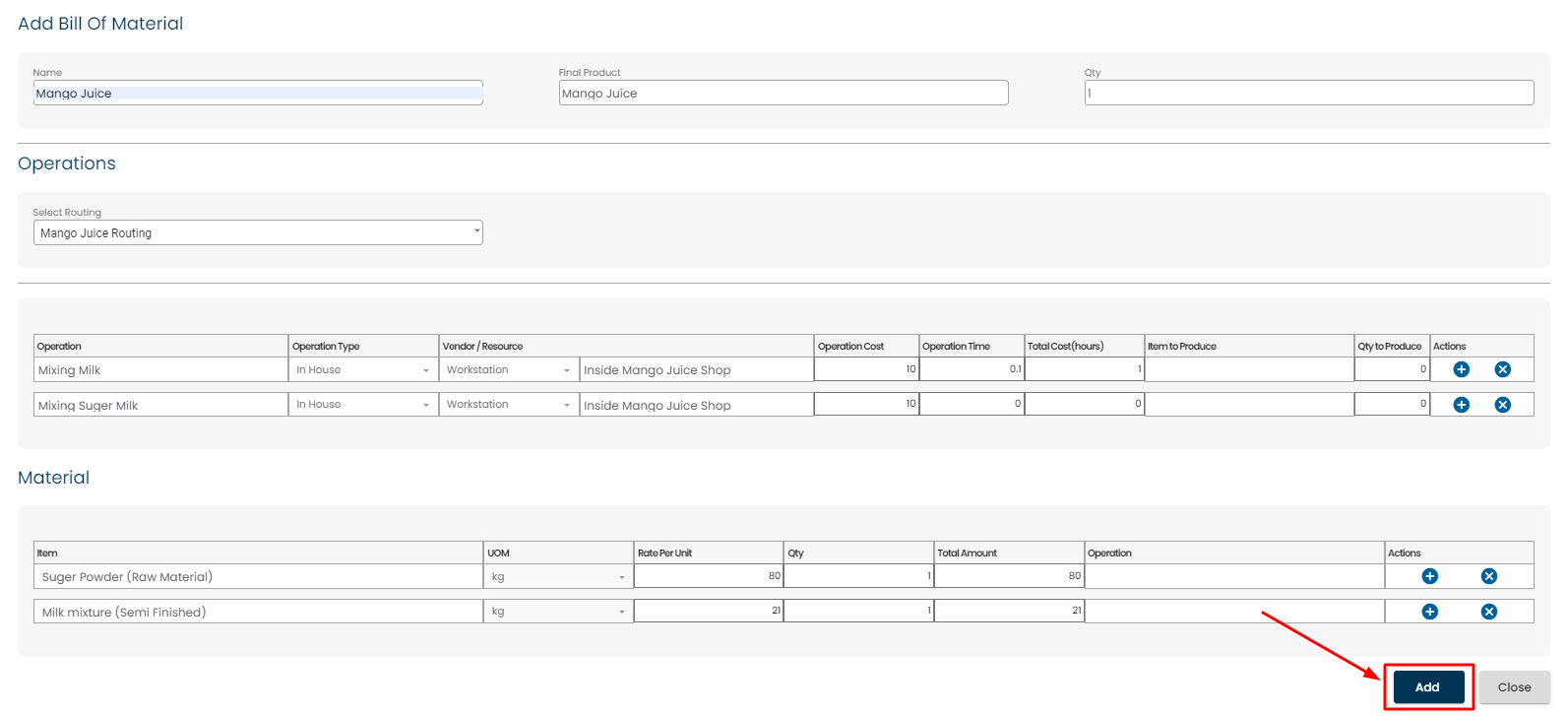Viewport: 1568px width, 716px height.
Task: Click the Close button
Action: click(x=1514, y=687)
